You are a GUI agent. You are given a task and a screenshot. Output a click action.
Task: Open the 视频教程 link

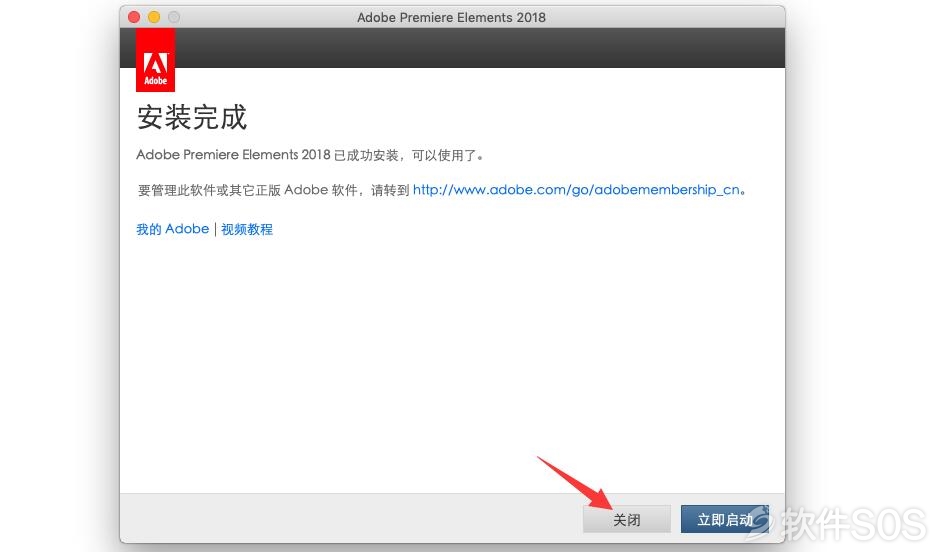click(247, 229)
